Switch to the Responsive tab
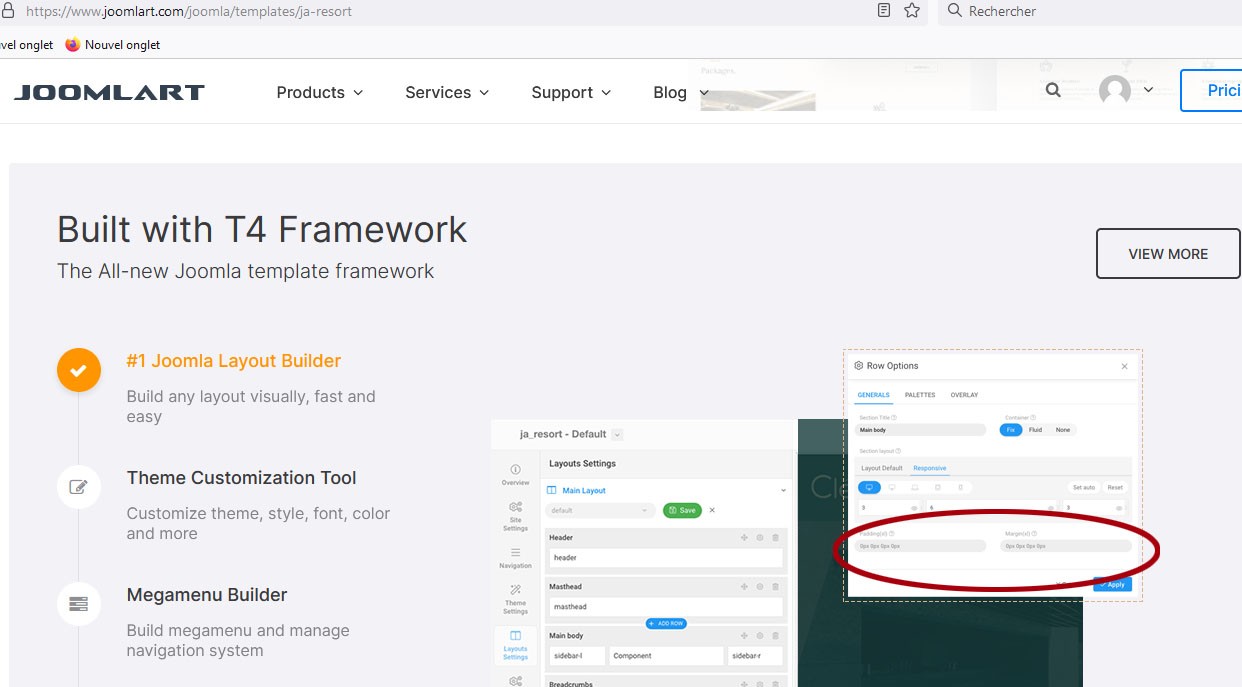This screenshot has width=1242, height=687. 930,468
